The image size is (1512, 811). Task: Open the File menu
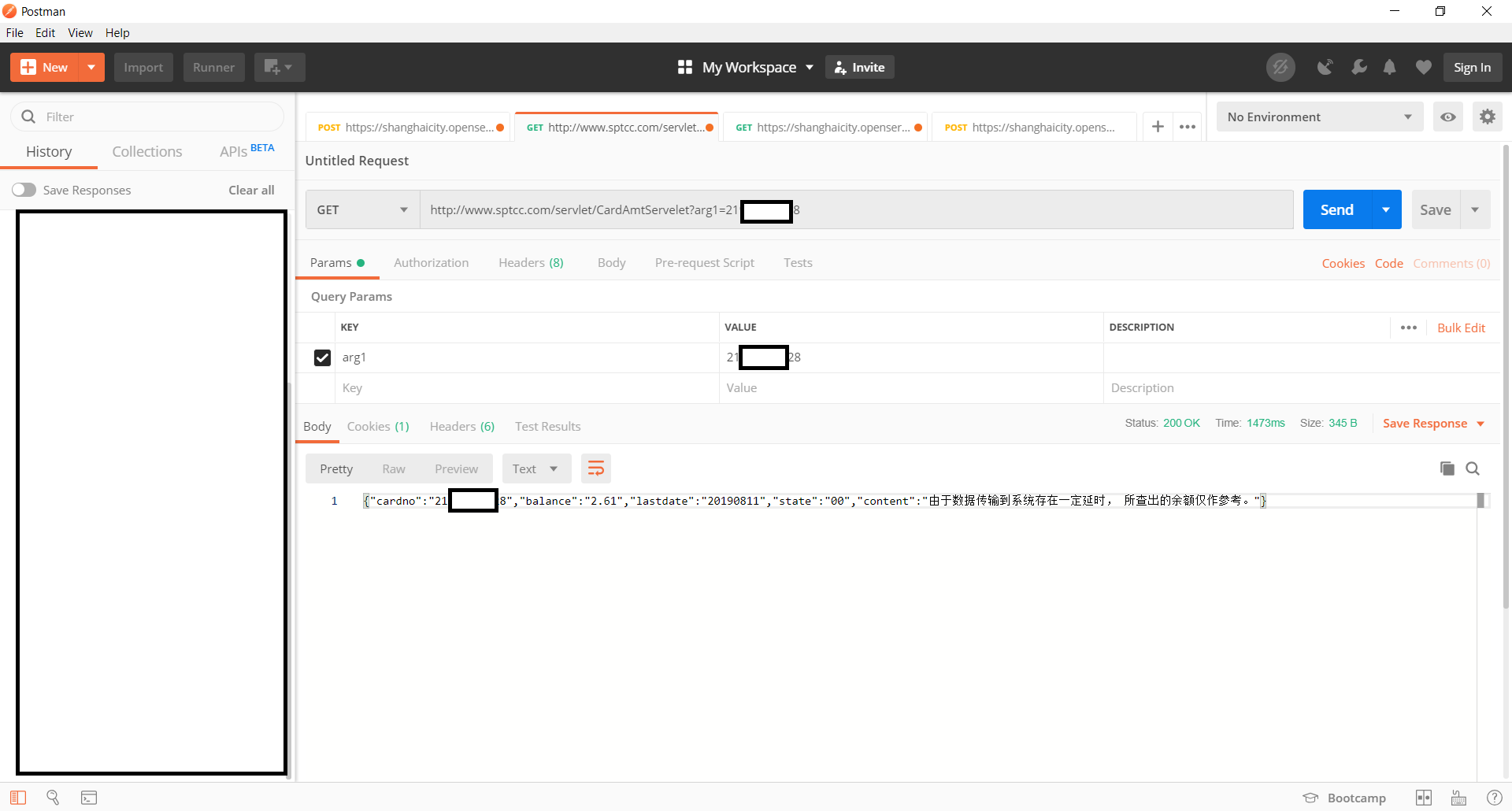coord(15,33)
